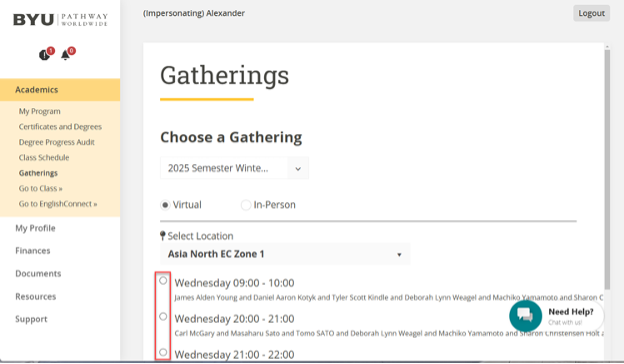624x364 pixels.
Task: Select the In-Person gathering option
Action: [x=246, y=205]
